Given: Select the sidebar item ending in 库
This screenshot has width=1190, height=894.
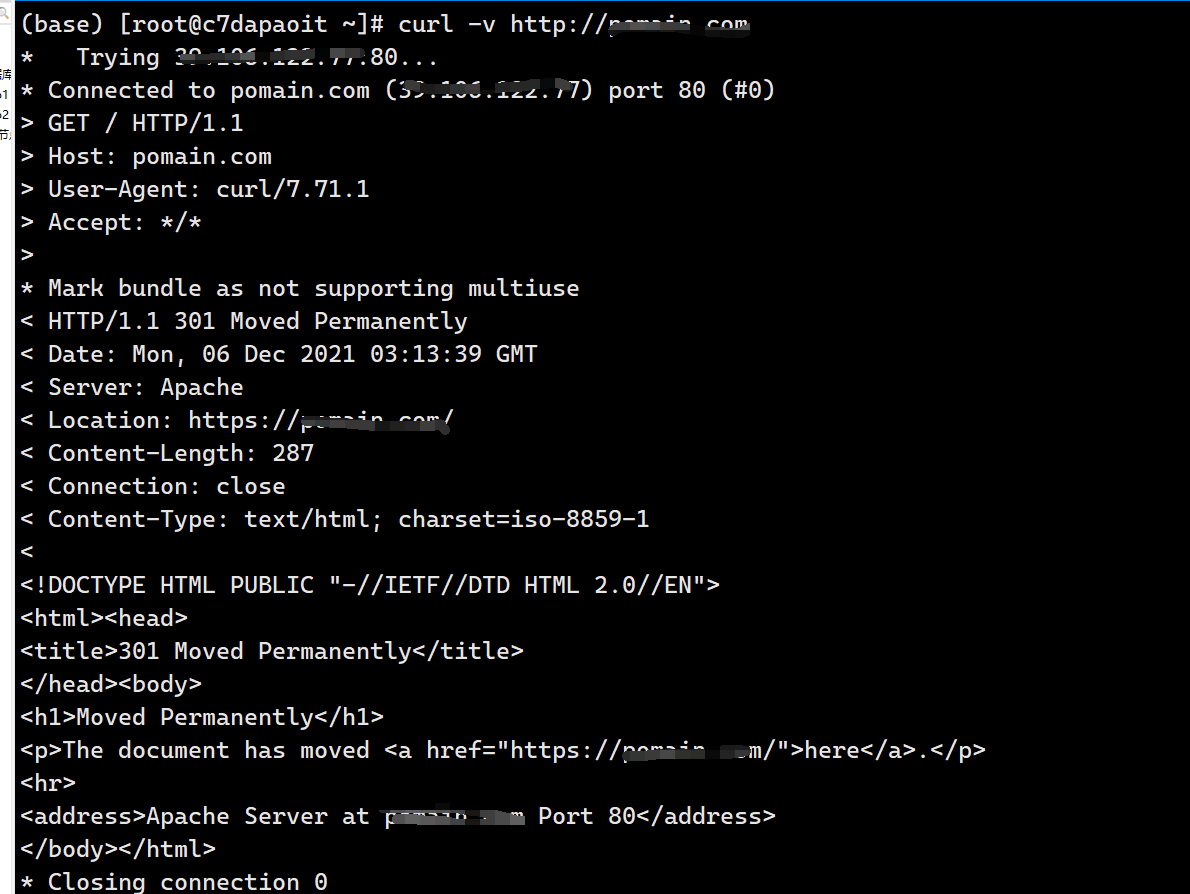Looking at the screenshot, I should (5, 73).
